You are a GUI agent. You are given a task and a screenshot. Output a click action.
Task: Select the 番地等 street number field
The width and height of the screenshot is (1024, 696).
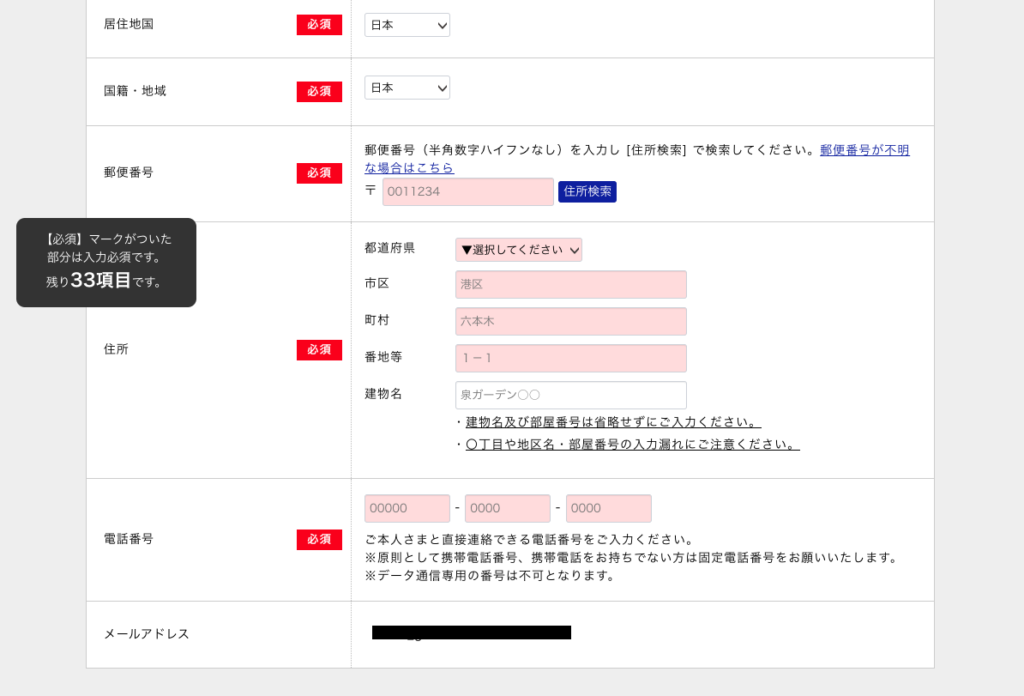click(570, 358)
